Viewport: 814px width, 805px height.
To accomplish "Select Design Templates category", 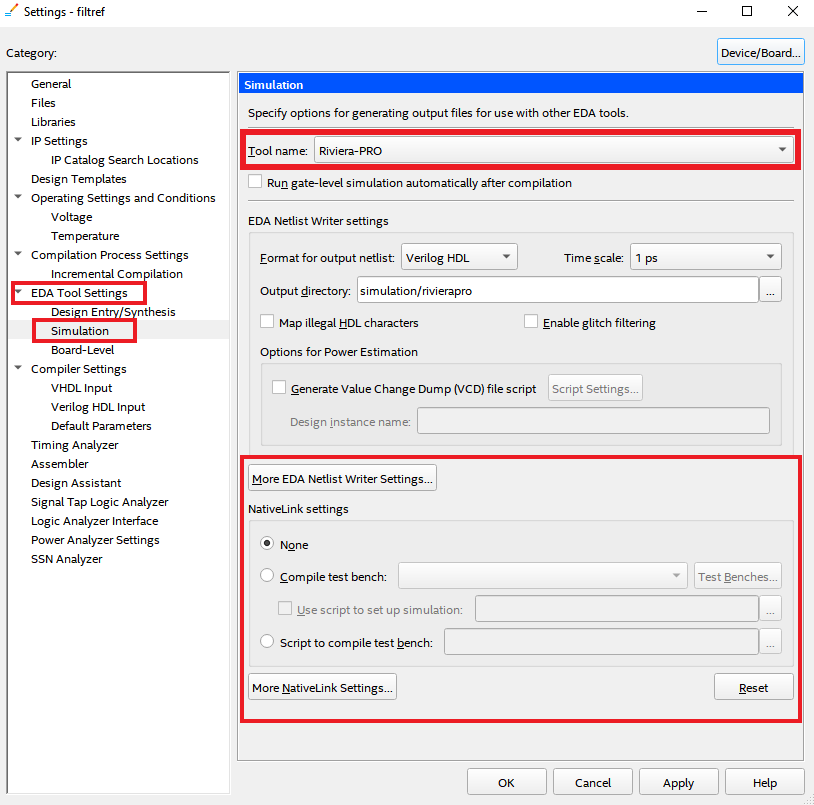I will click(x=78, y=179).
